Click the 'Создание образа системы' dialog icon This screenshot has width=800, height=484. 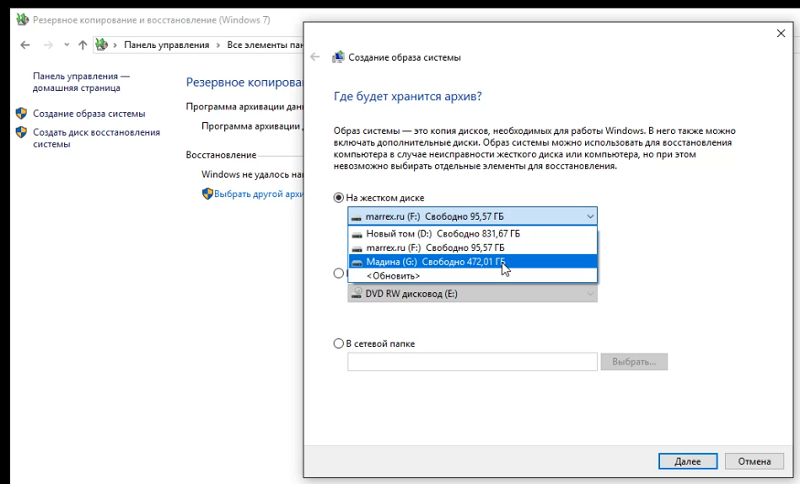tap(338, 57)
